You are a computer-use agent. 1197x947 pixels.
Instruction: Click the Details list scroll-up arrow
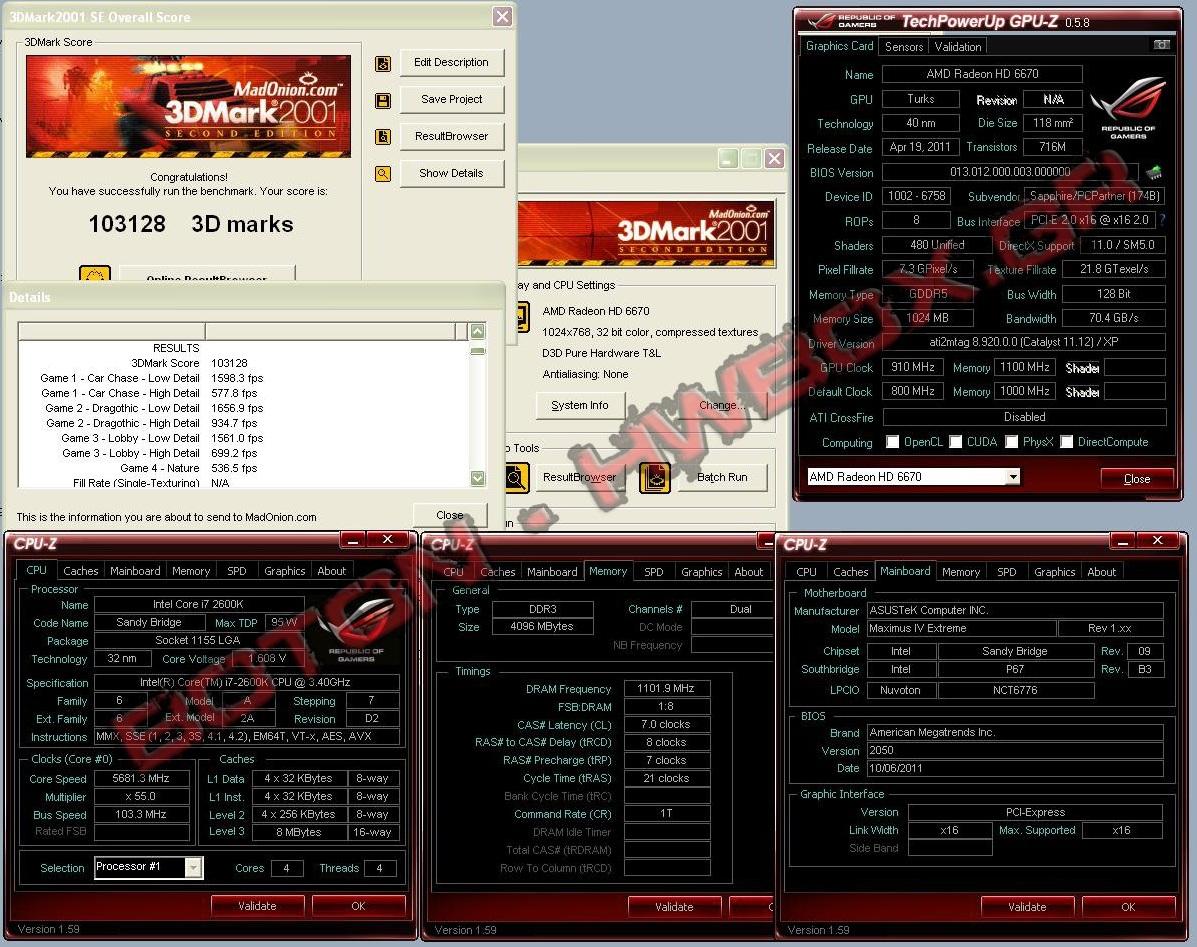pos(478,331)
